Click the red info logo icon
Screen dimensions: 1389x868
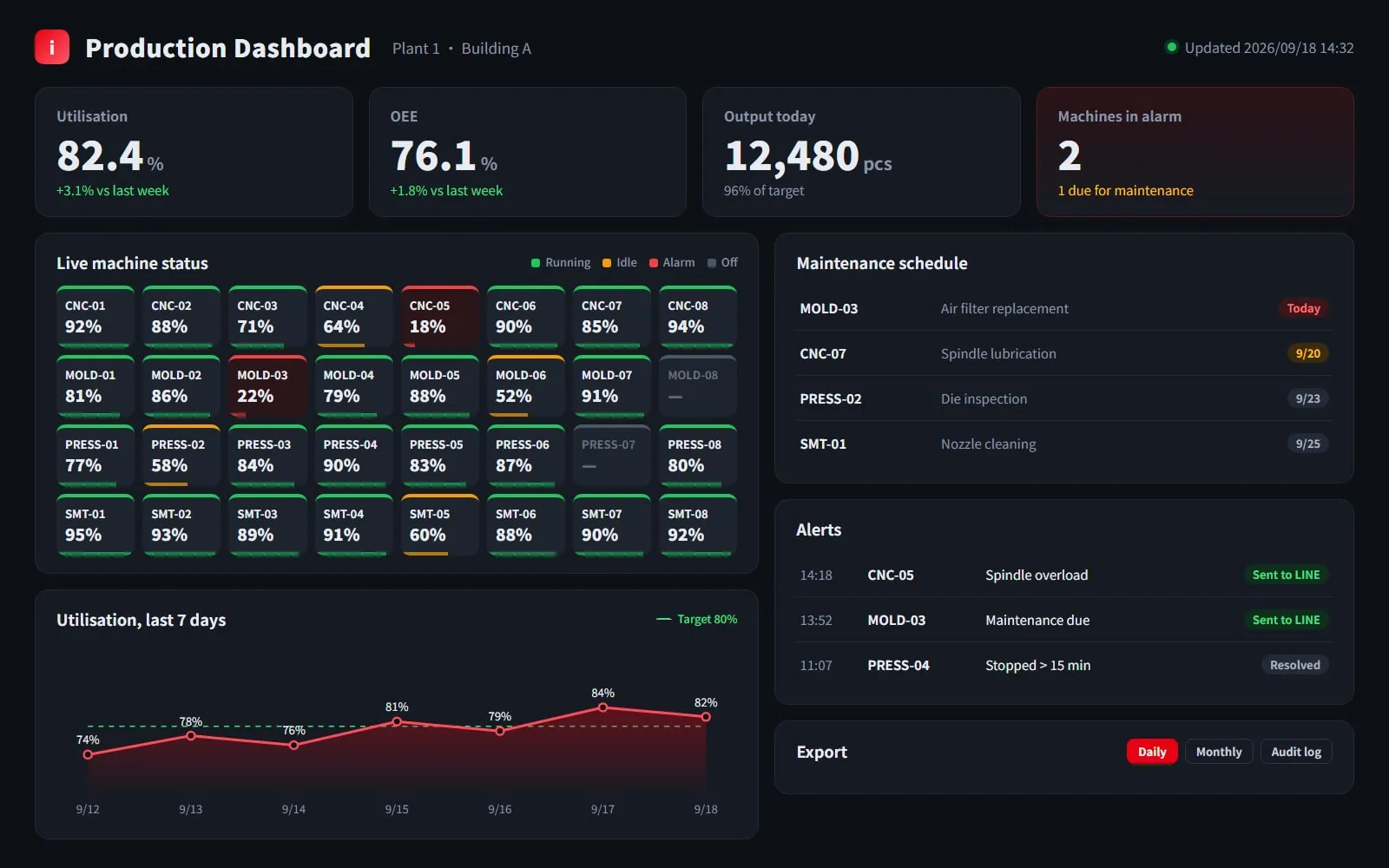coord(52,47)
